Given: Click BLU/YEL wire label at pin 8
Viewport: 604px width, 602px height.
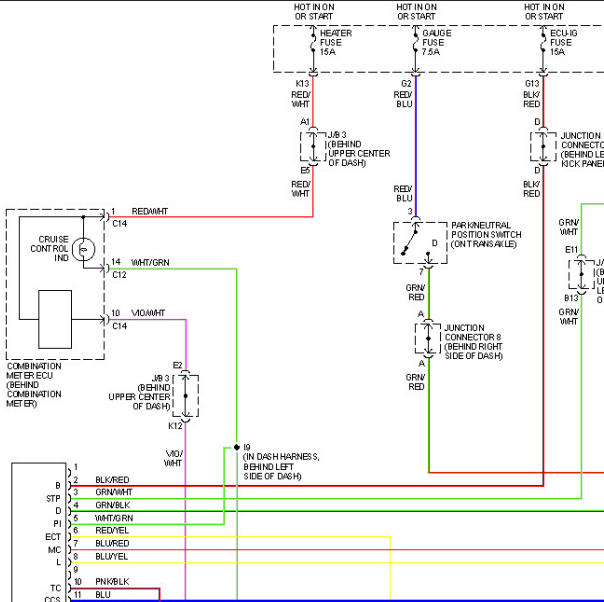Looking at the screenshot, I should click(x=111, y=556).
